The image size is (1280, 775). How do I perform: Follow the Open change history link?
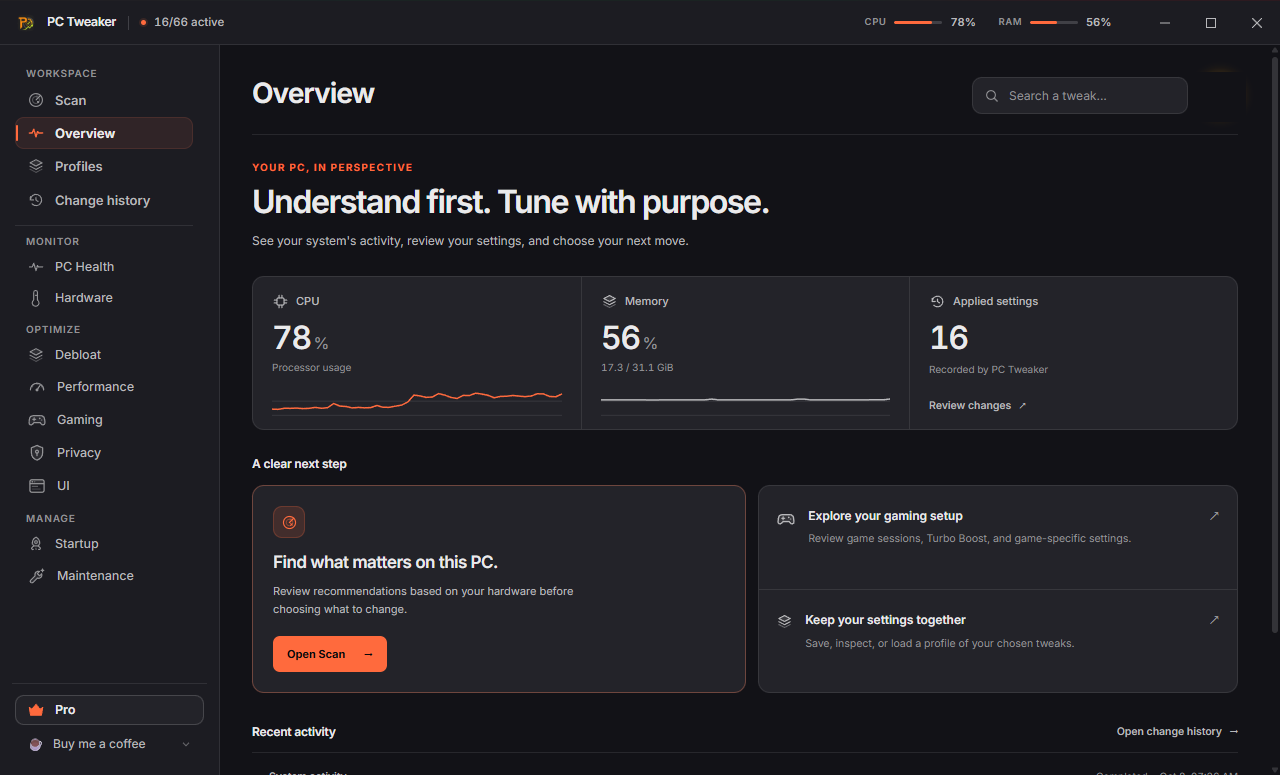(x=1178, y=731)
